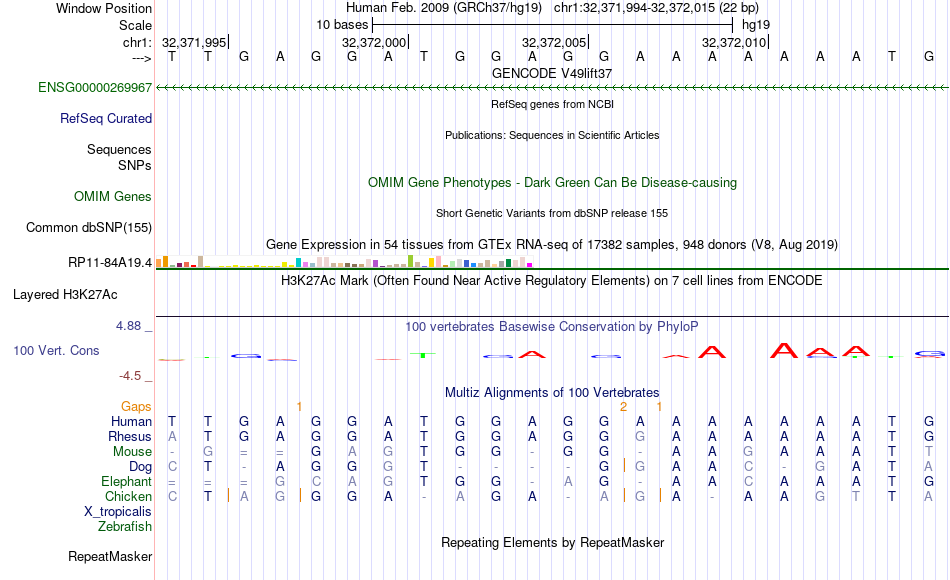950x580 pixels.
Task: Click the Layered H3K27Ac track label
Action: point(65,295)
